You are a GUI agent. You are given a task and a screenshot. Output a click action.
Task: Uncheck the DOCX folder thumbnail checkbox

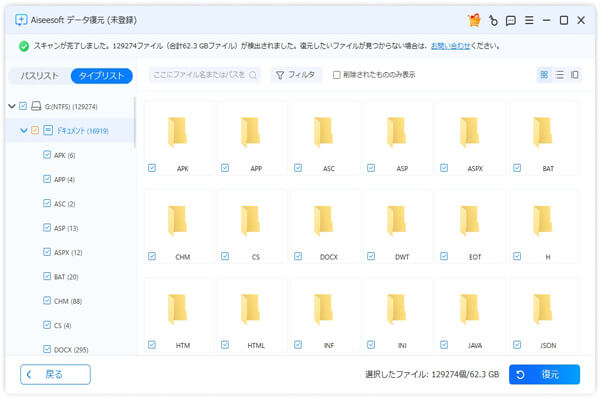coord(298,256)
